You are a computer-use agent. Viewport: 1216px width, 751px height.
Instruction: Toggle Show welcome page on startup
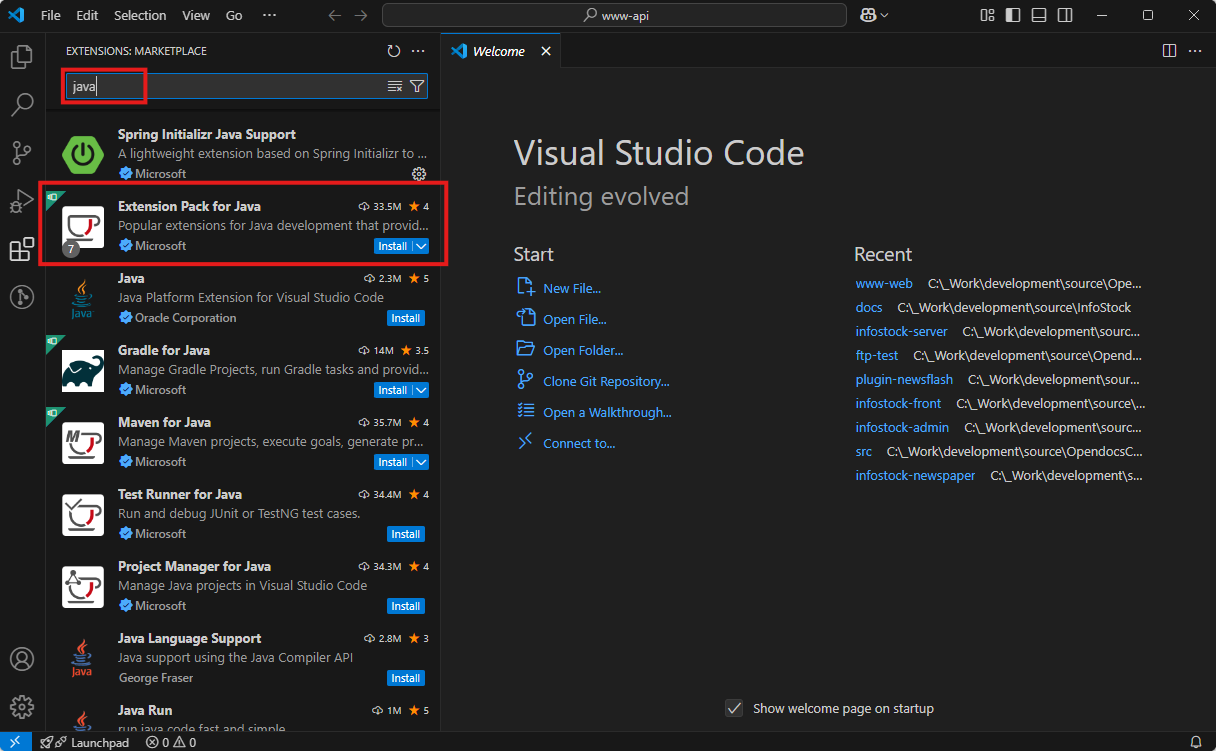[734, 708]
